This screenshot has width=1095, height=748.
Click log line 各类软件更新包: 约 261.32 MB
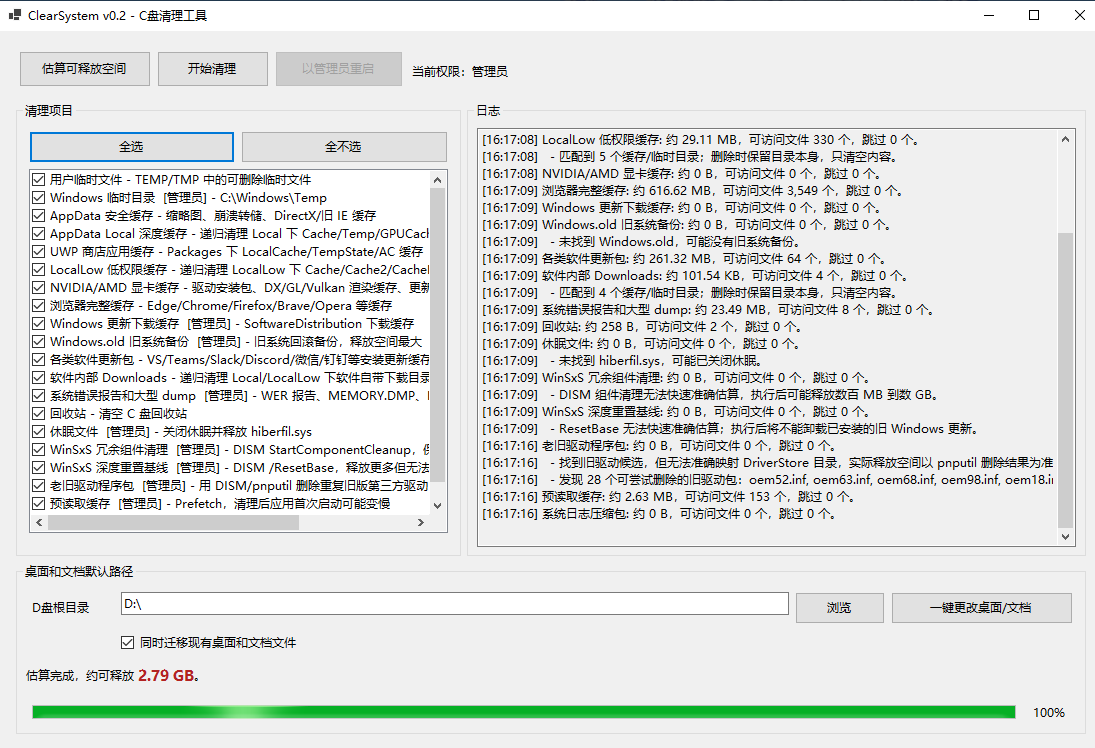tap(684, 258)
